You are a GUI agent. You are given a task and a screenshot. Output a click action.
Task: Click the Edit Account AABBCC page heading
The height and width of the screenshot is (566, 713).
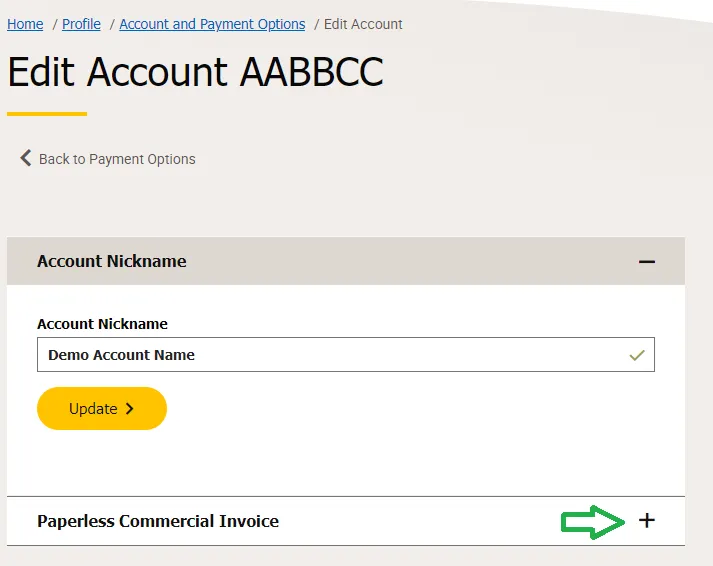[x=195, y=72]
